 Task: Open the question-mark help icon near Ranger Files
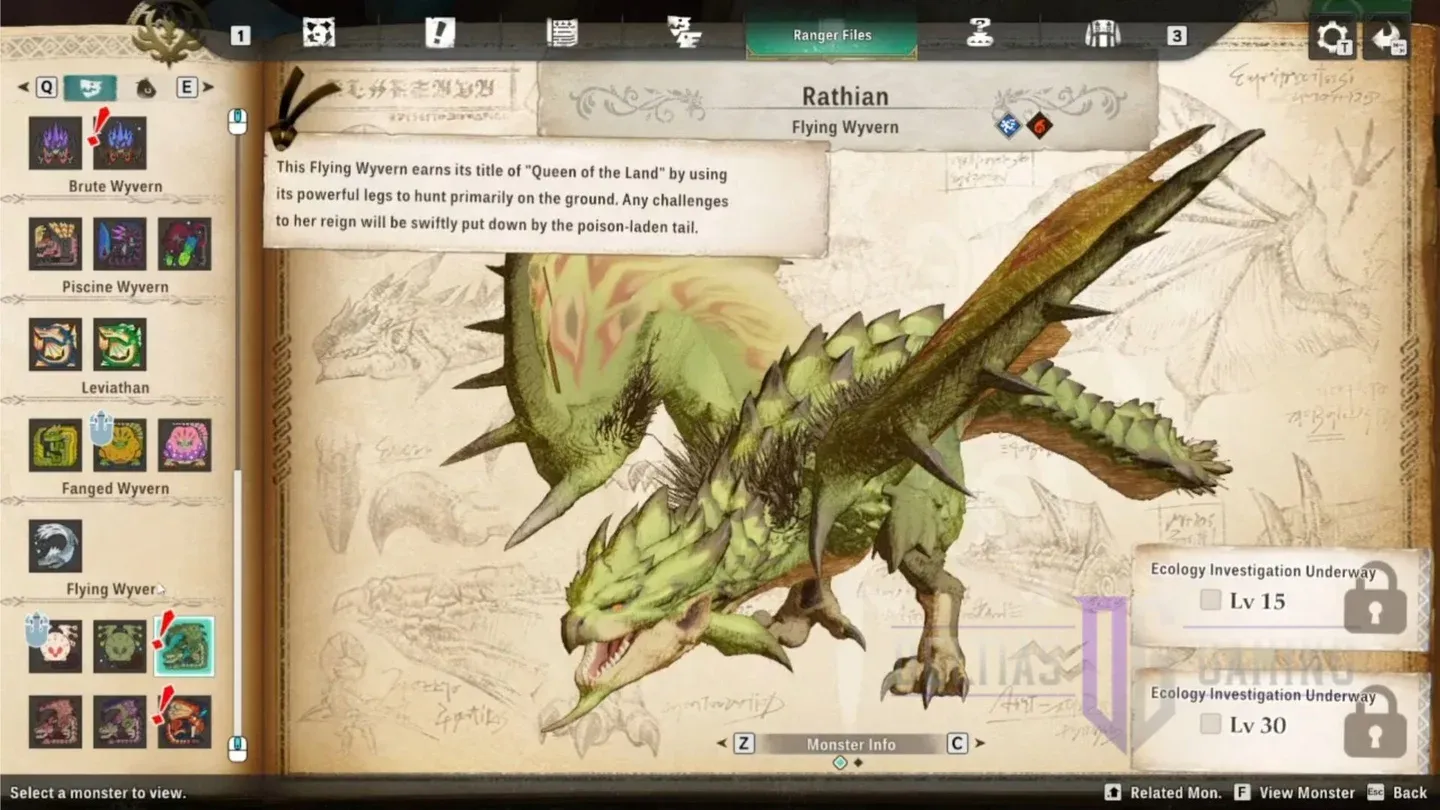click(x=979, y=33)
